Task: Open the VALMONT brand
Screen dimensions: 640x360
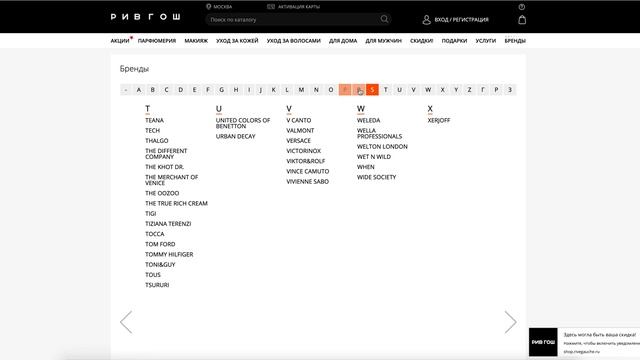Action: tap(300, 131)
